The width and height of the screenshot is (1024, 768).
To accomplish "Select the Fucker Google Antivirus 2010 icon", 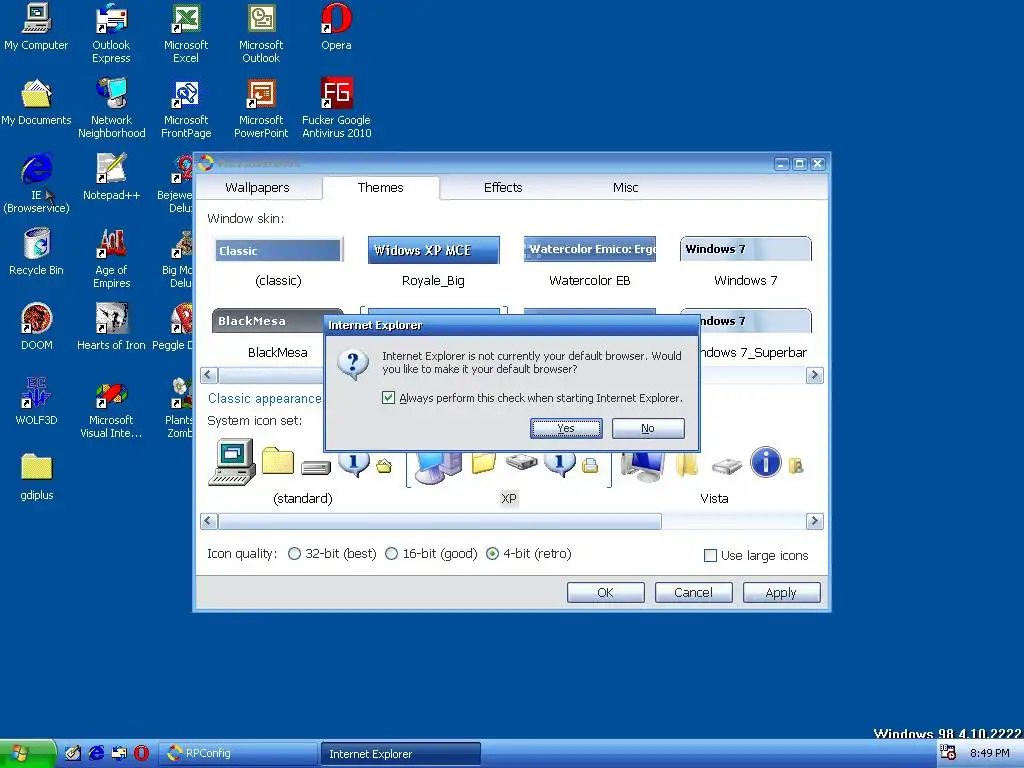I will 336,108.
